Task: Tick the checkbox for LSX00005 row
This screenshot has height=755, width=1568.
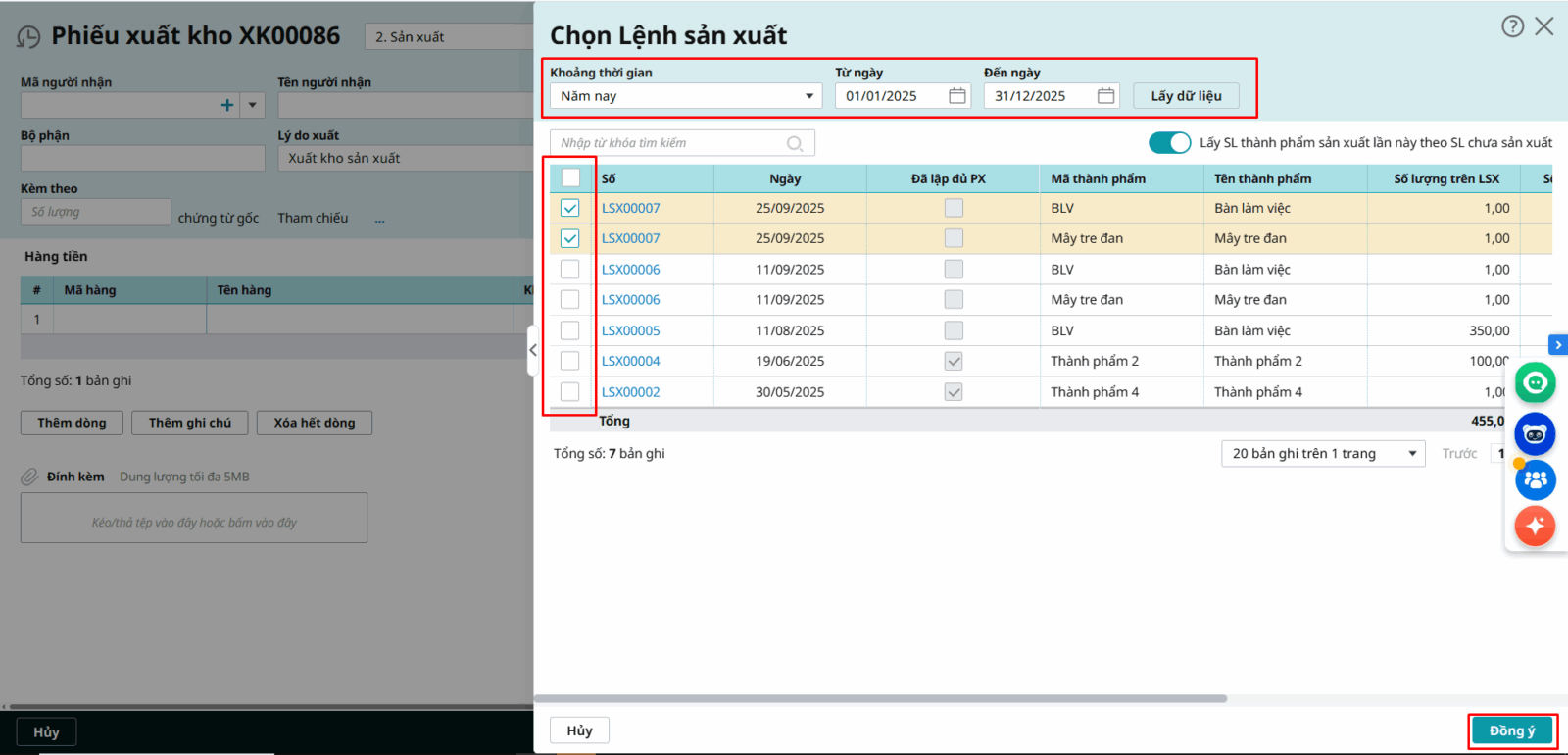Action: 570,330
